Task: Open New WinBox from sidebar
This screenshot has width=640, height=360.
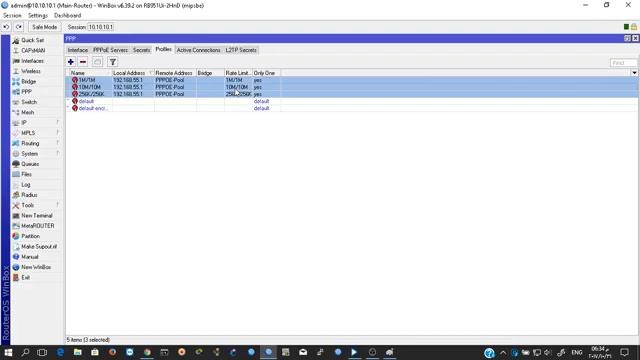Action: pyautogui.click(x=36, y=267)
